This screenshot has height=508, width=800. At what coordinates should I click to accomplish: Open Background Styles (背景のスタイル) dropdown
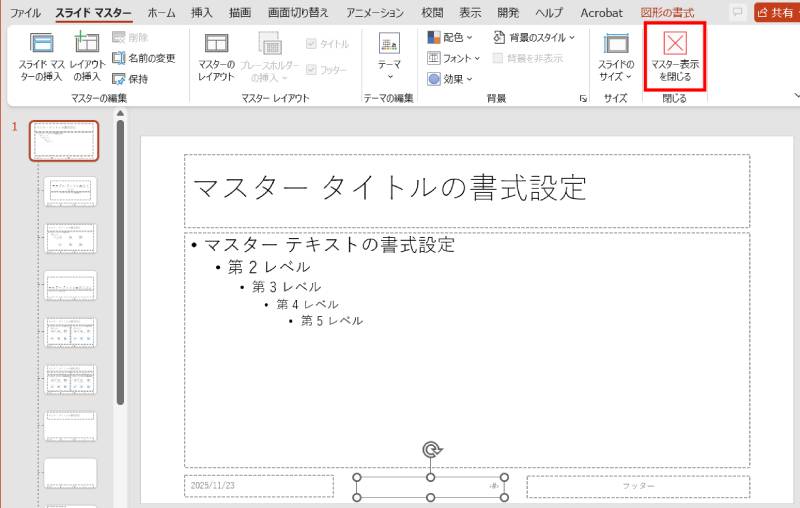(x=534, y=37)
